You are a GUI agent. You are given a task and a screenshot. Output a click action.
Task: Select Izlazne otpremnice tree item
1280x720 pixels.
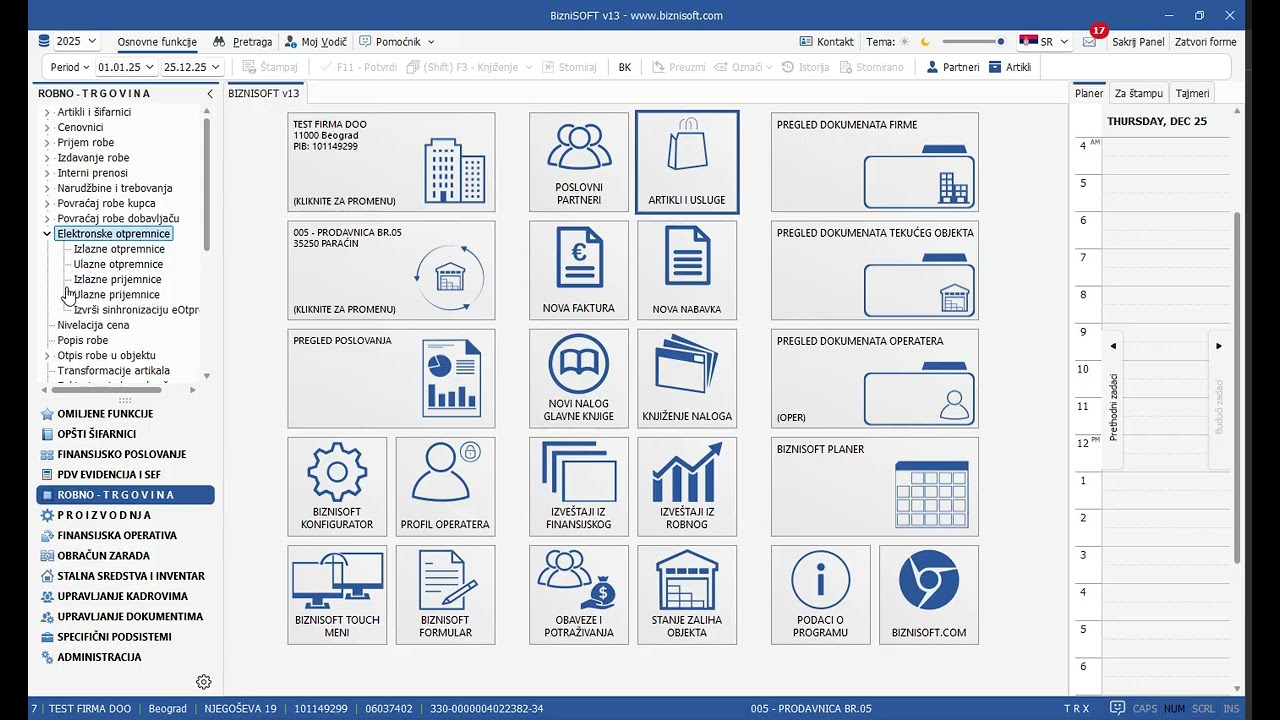point(119,249)
